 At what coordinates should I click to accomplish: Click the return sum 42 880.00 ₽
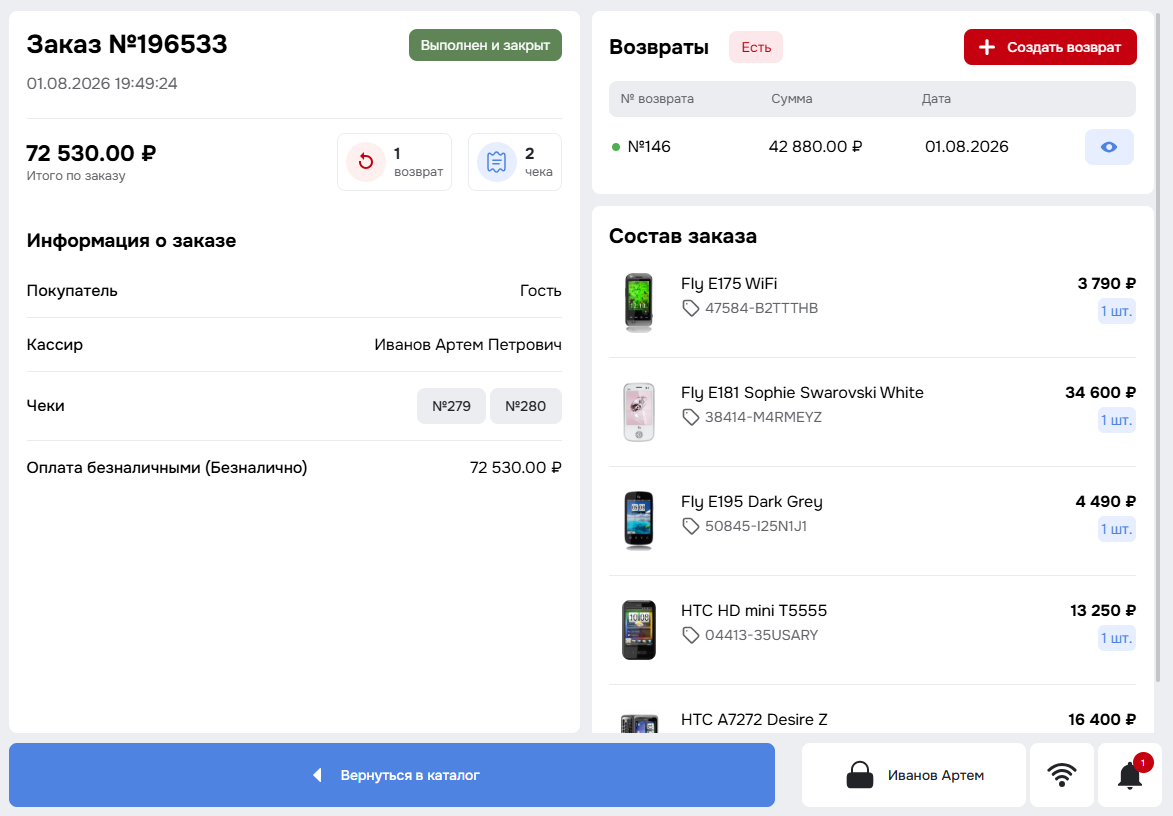pyautogui.click(x=815, y=147)
